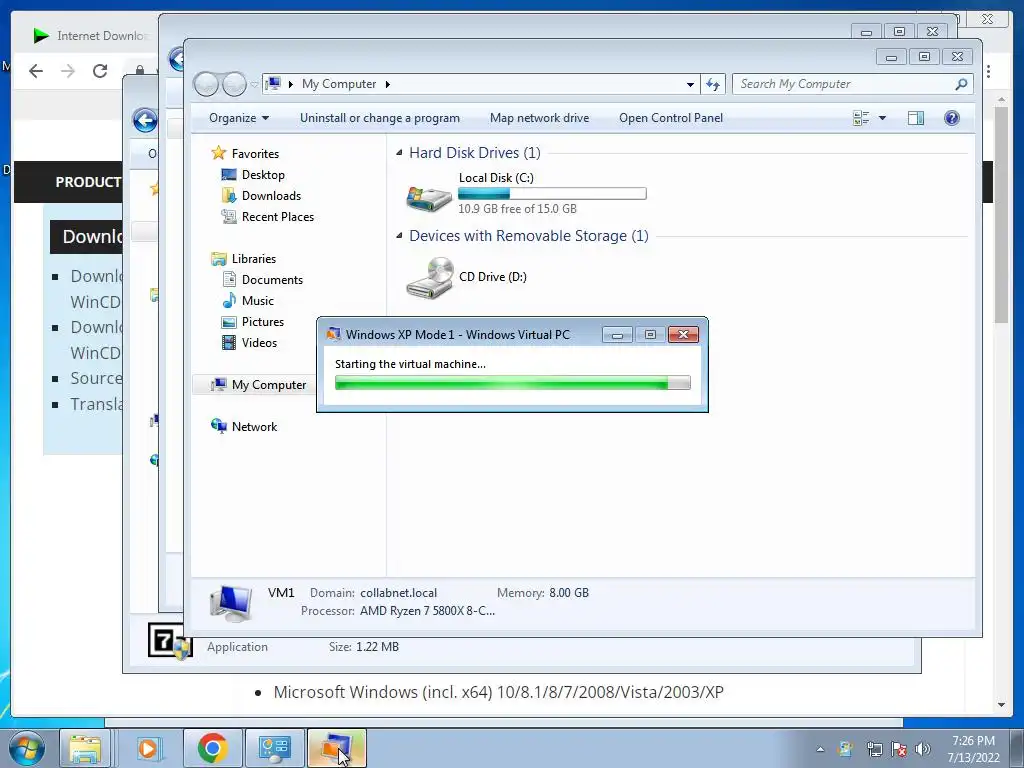Click Map network drive
This screenshot has width=1024, height=768.
tap(539, 118)
